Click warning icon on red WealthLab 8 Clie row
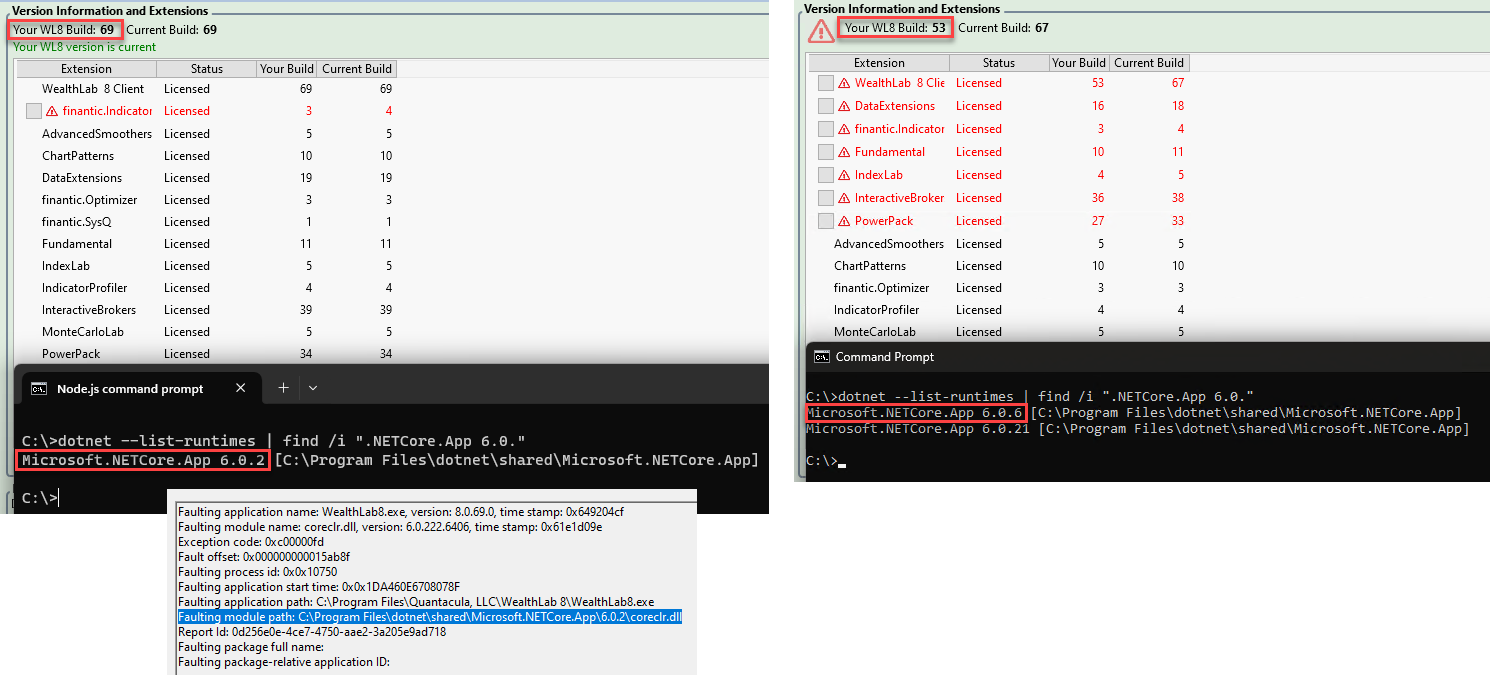This screenshot has width=1490, height=675. click(x=844, y=83)
